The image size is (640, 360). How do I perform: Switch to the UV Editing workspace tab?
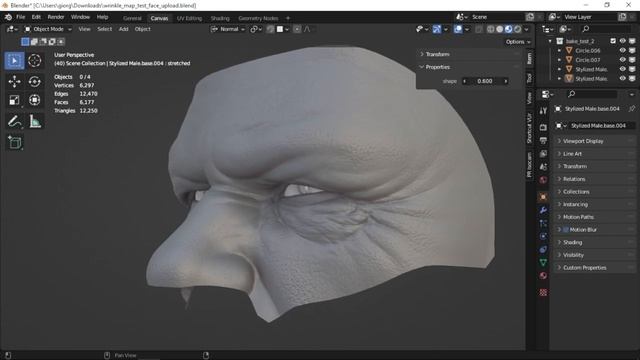[189, 18]
